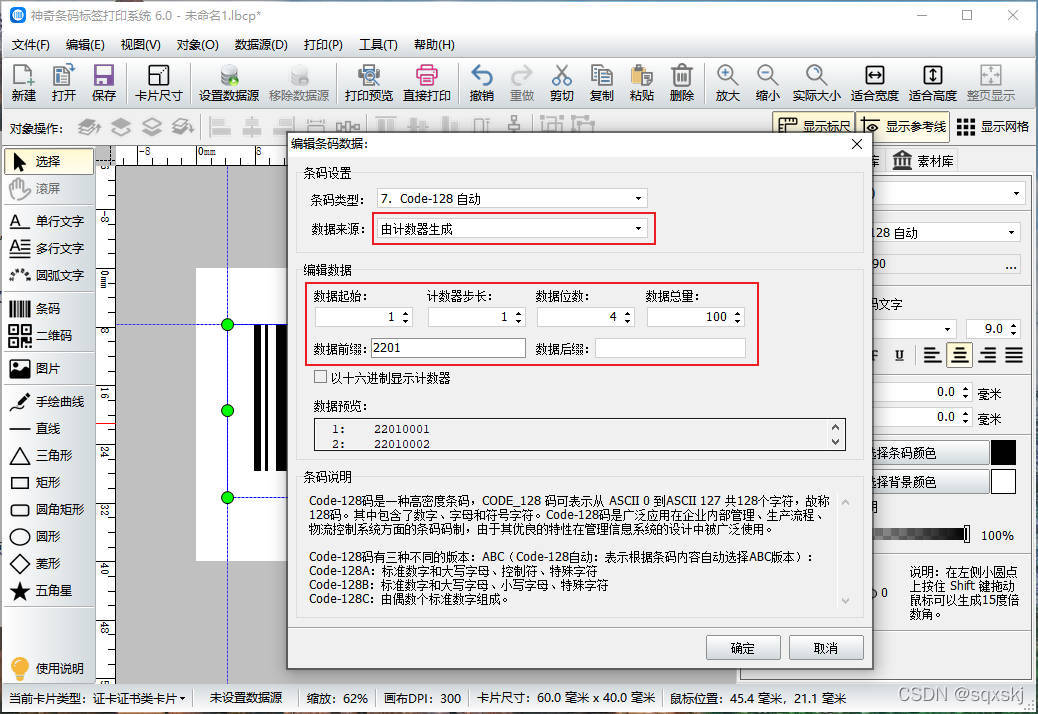Image resolution: width=1038 pixels, height=714 pixels.
Task: Open 使用说明 help lightbulb
Action: (x=48, y=668)
